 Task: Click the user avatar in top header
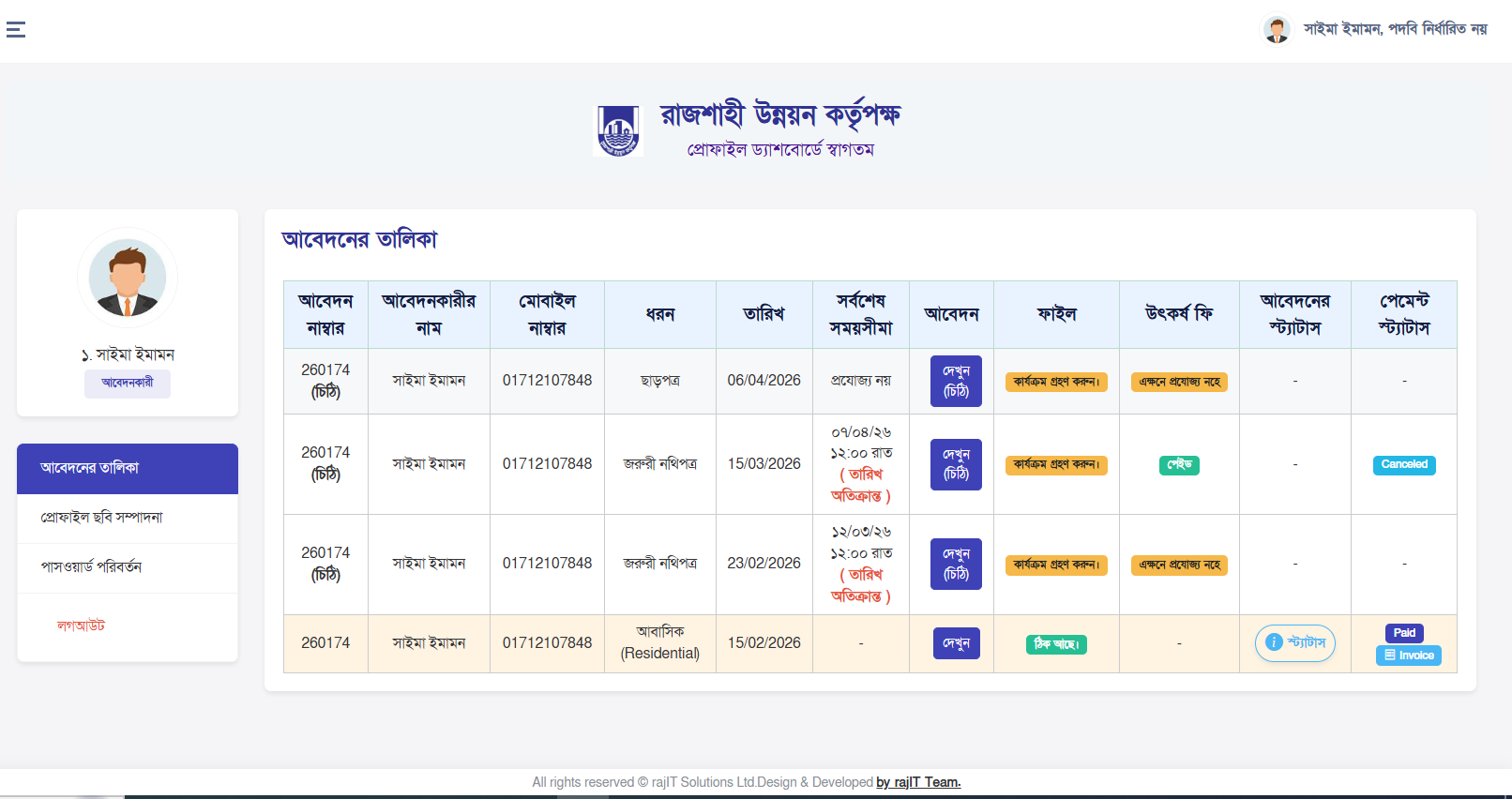tap(1277, 30)
